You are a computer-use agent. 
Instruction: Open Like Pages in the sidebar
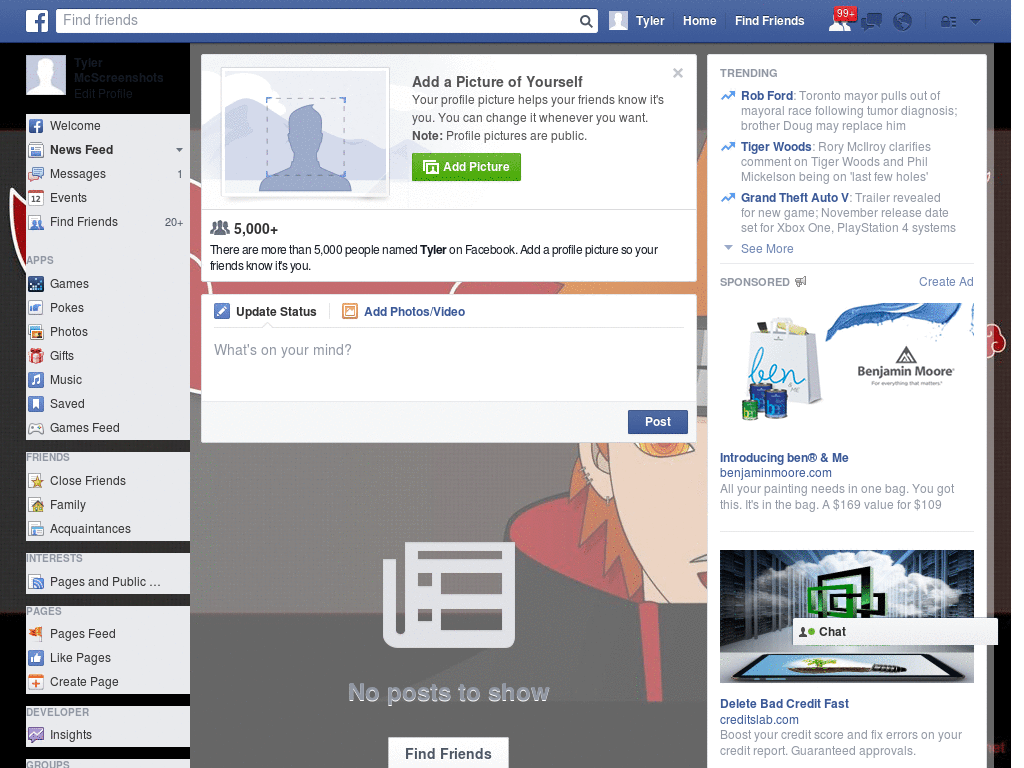tap(108, 658)
